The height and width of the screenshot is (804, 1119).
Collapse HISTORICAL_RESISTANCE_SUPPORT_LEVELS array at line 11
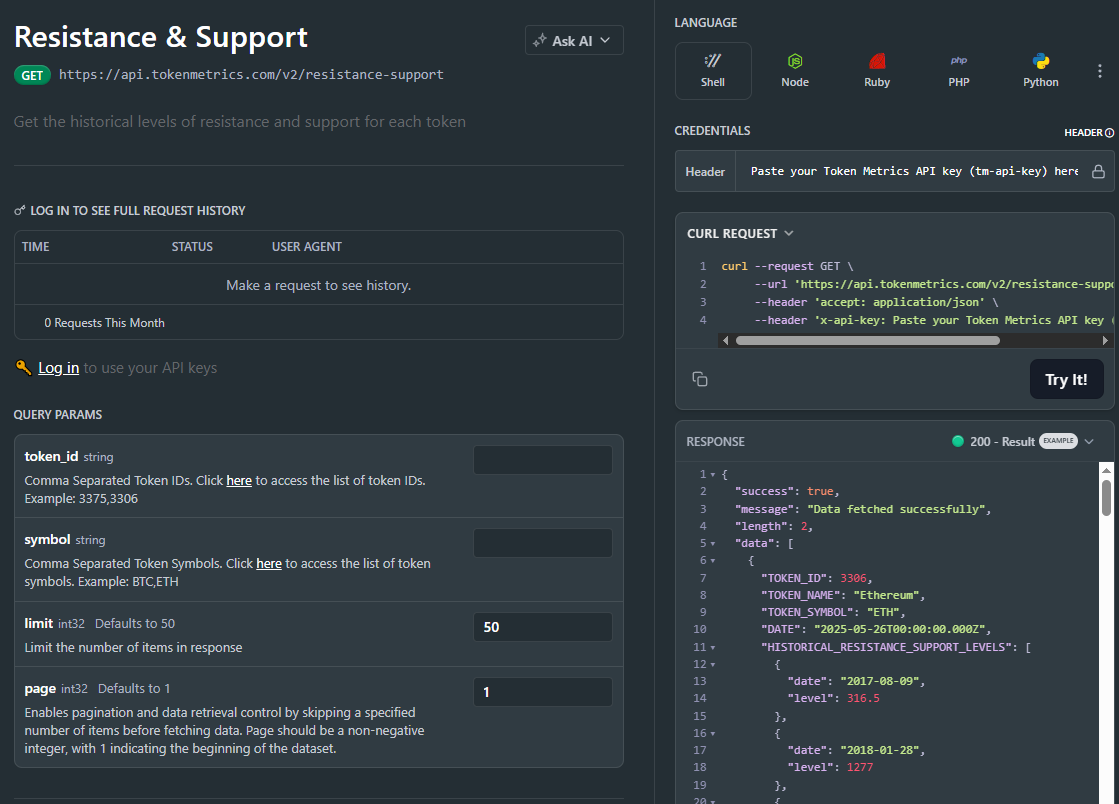pyautogui.click(x=712, y=648)
